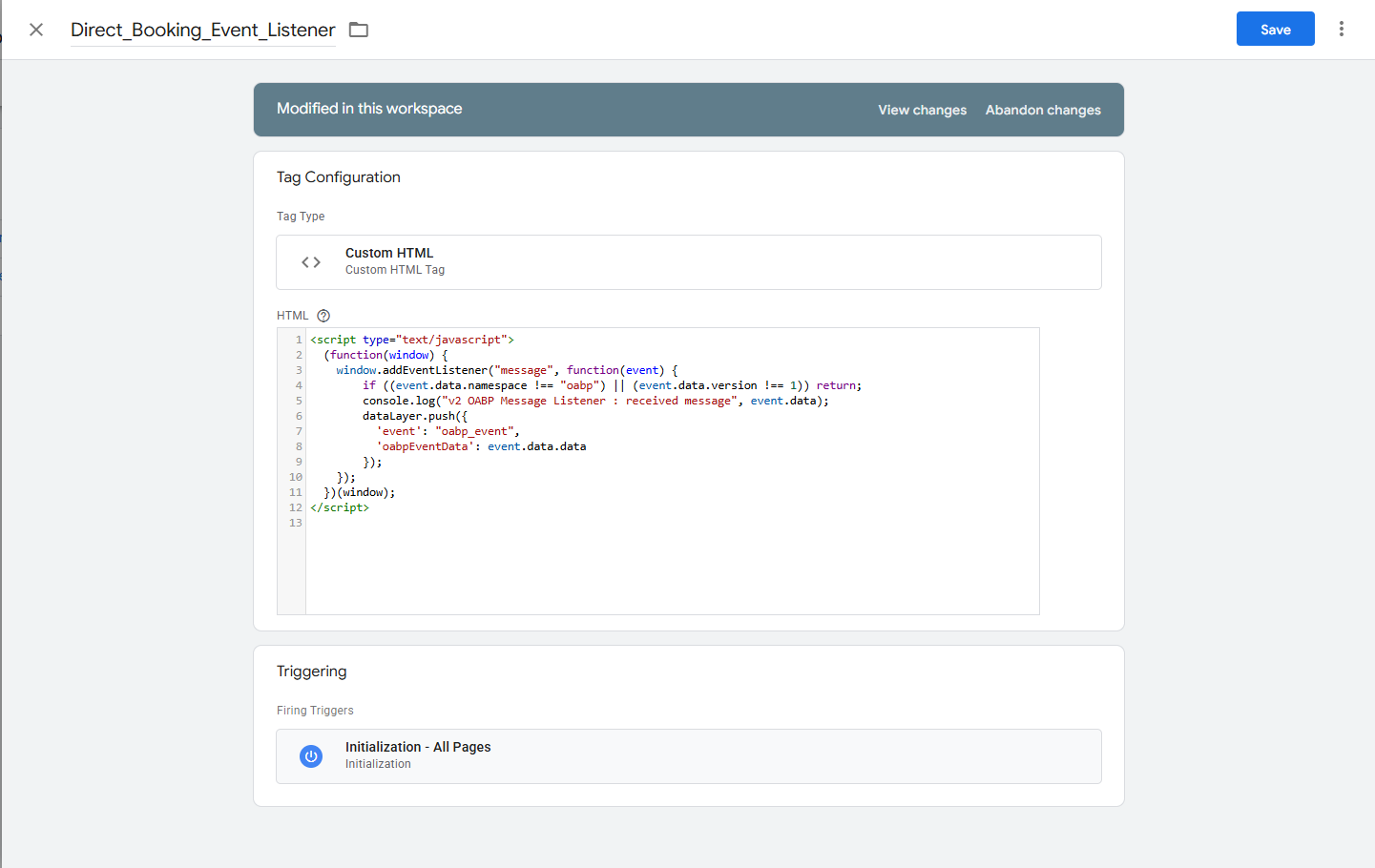Select the Custom HTML tag type card
Viewport: 1375px width, 868px height.
pos(689,262)
